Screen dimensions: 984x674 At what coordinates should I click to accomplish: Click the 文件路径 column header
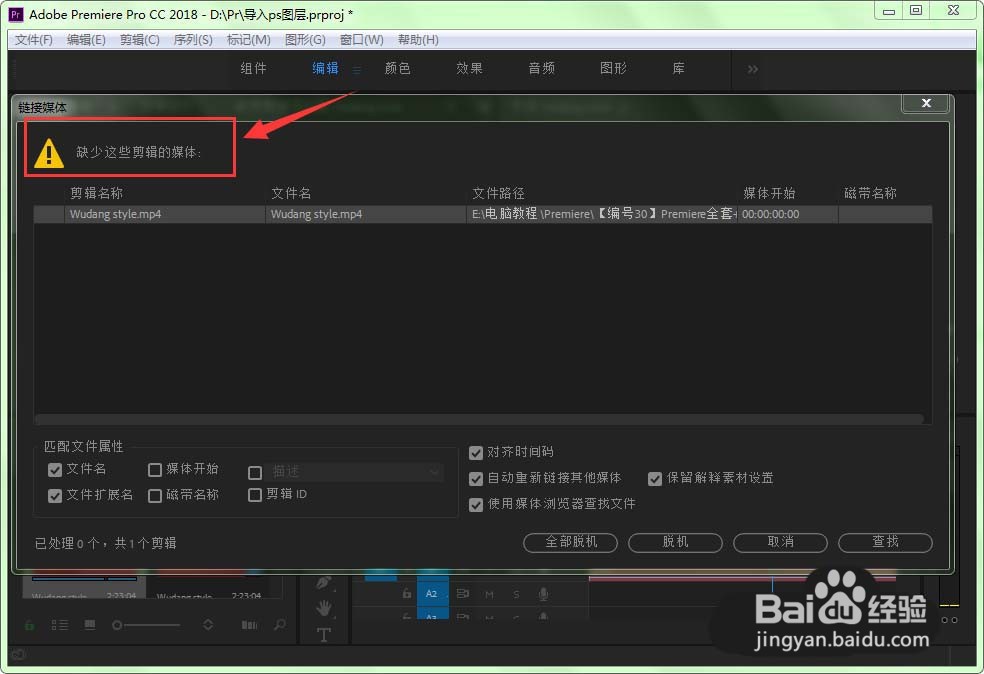pos(498,193)
